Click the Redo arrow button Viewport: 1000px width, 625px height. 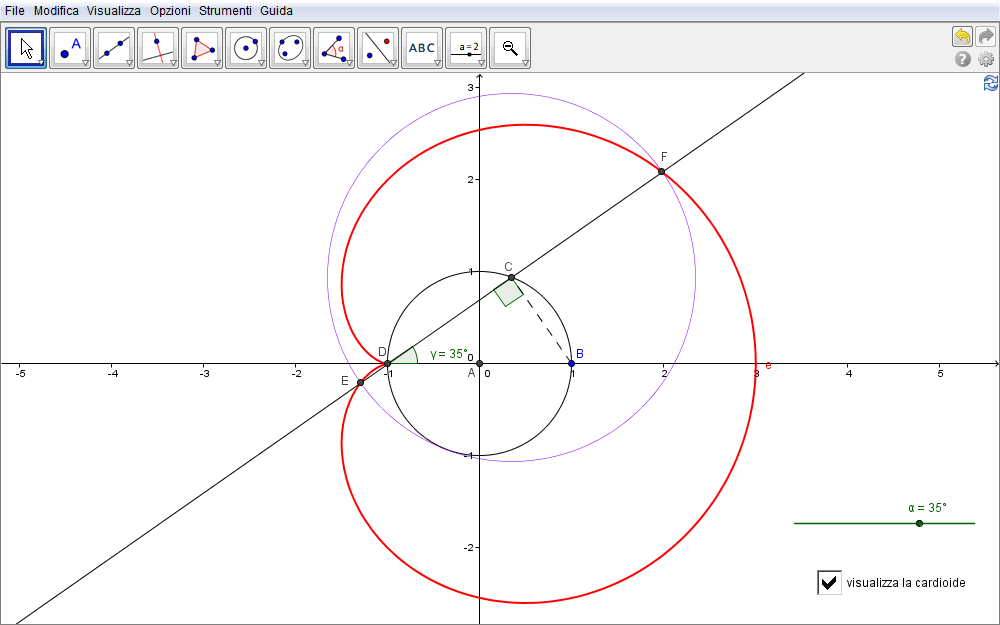986,36
